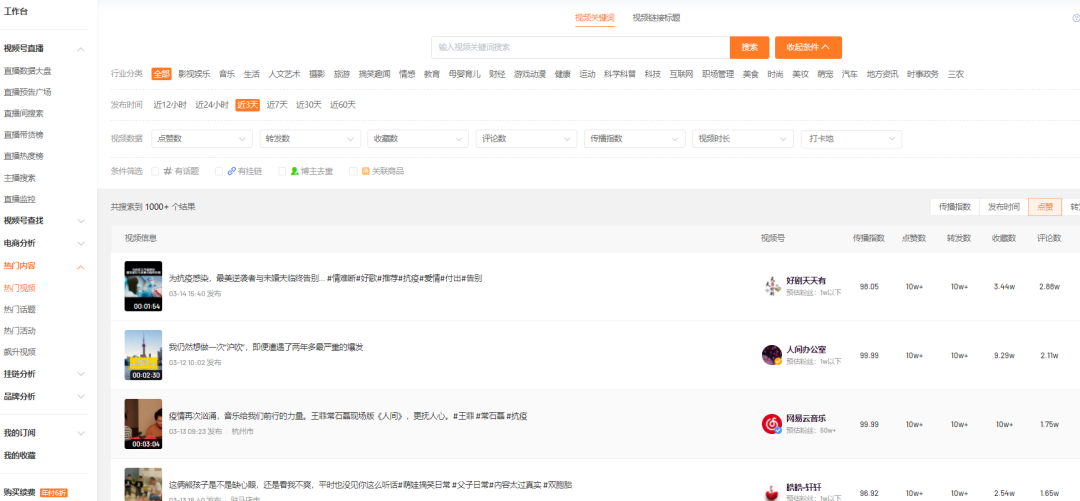1080x501 pixels.
Task: Open the 网易云音乐 logo avatar
Action: [771, 424]
